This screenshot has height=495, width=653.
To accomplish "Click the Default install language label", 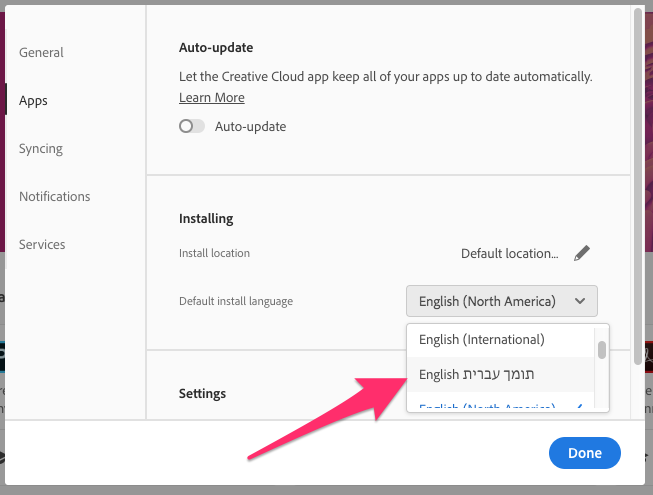I will 236,301.
